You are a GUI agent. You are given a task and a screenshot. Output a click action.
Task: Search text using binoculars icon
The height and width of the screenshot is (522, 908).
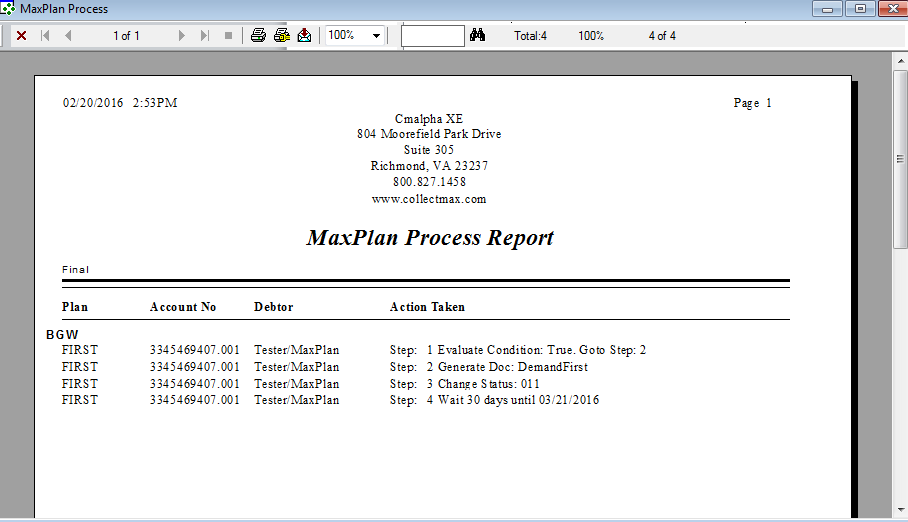click(x=478, y=36)
